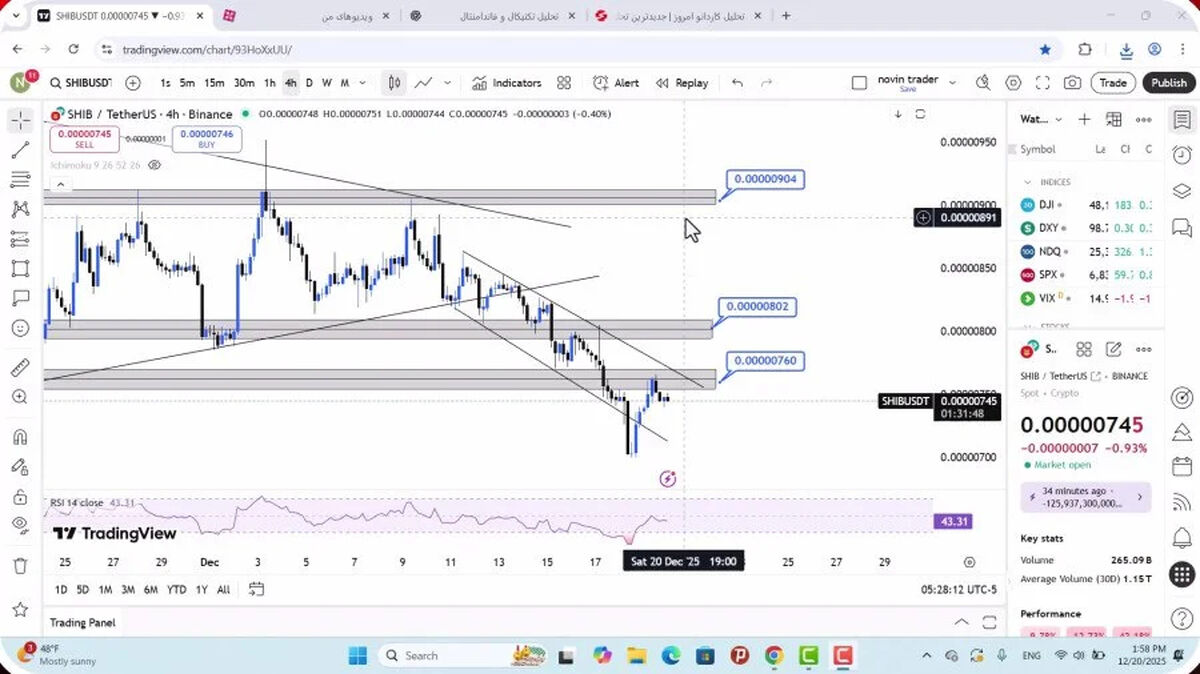Expand the line chart style dropdown arrow
This screenshot has width=1200, height=674.
[x=447, y=83]
